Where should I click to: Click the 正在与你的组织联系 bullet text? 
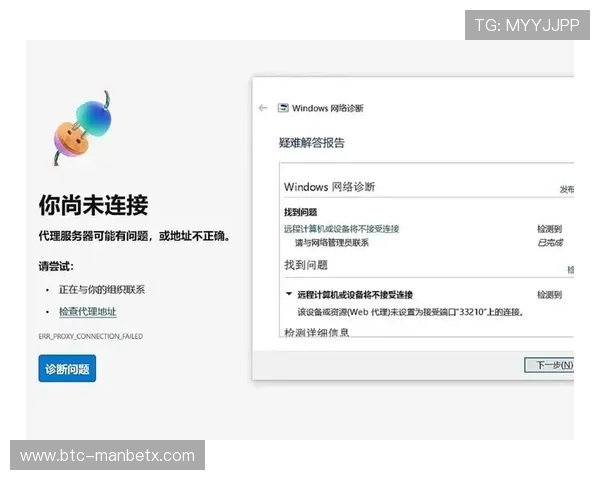[x=102, y=290]
